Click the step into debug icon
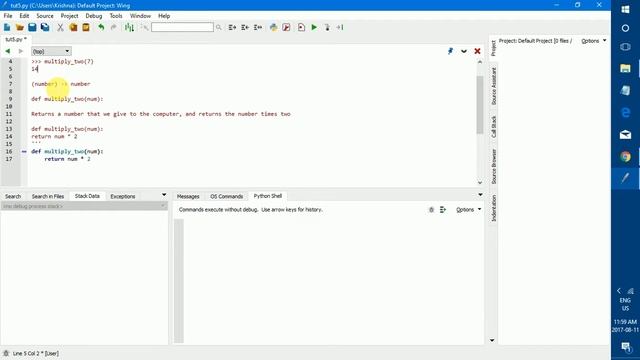640x360 pixels. 327,27
